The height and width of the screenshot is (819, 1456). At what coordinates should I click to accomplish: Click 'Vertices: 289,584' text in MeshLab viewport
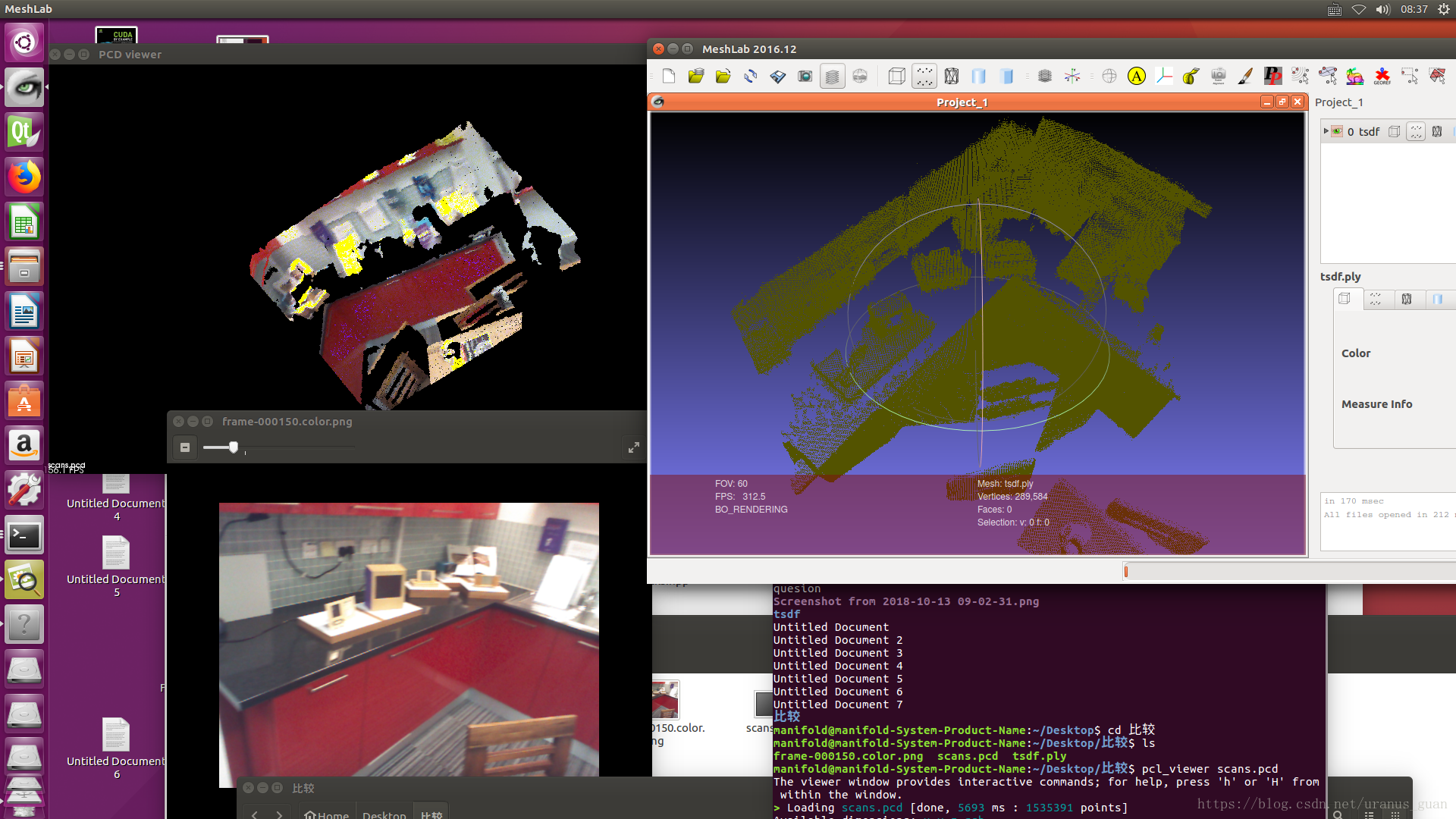[x=1012, y=497]
